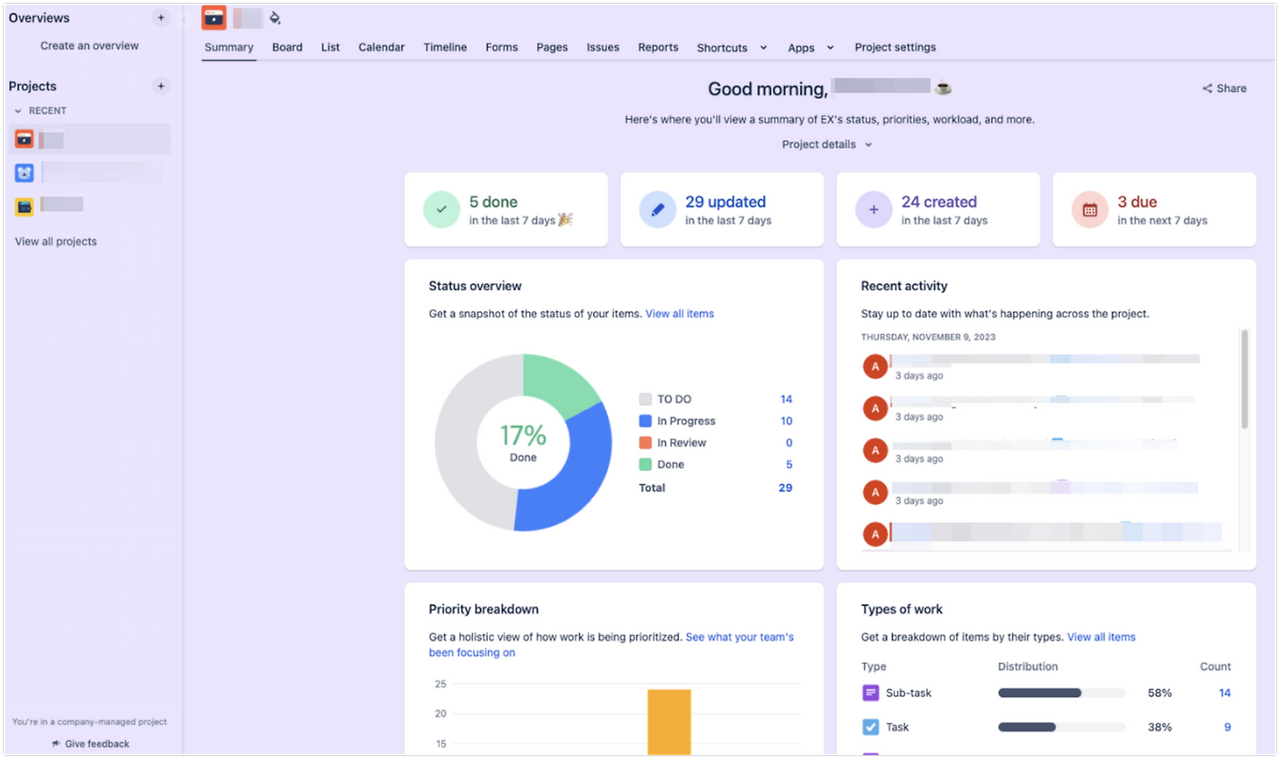The width and height of the screenshot is (1280, 759).
Task: Click View all projects link
Action: click(56, 241)
